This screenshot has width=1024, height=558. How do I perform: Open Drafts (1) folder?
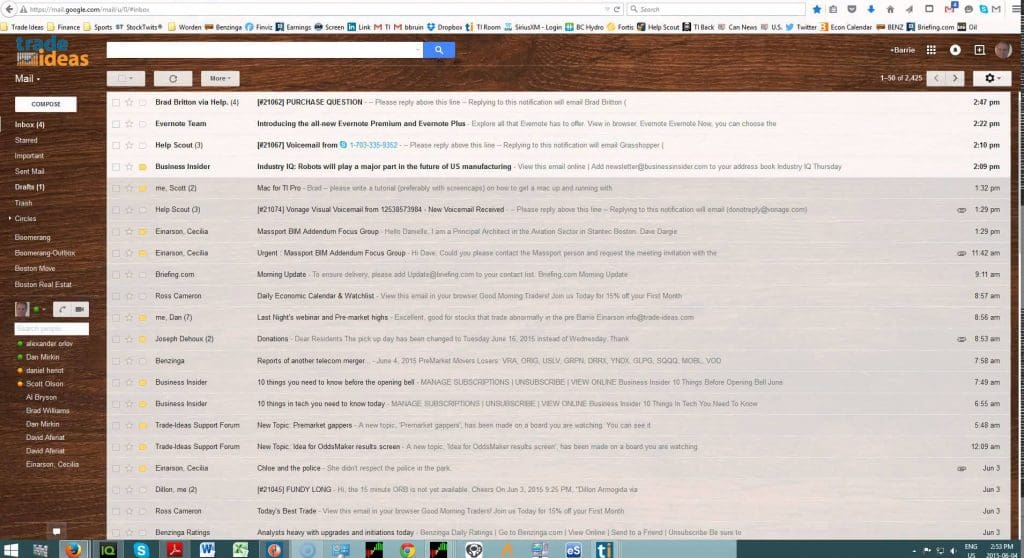(x=29, y=187)
